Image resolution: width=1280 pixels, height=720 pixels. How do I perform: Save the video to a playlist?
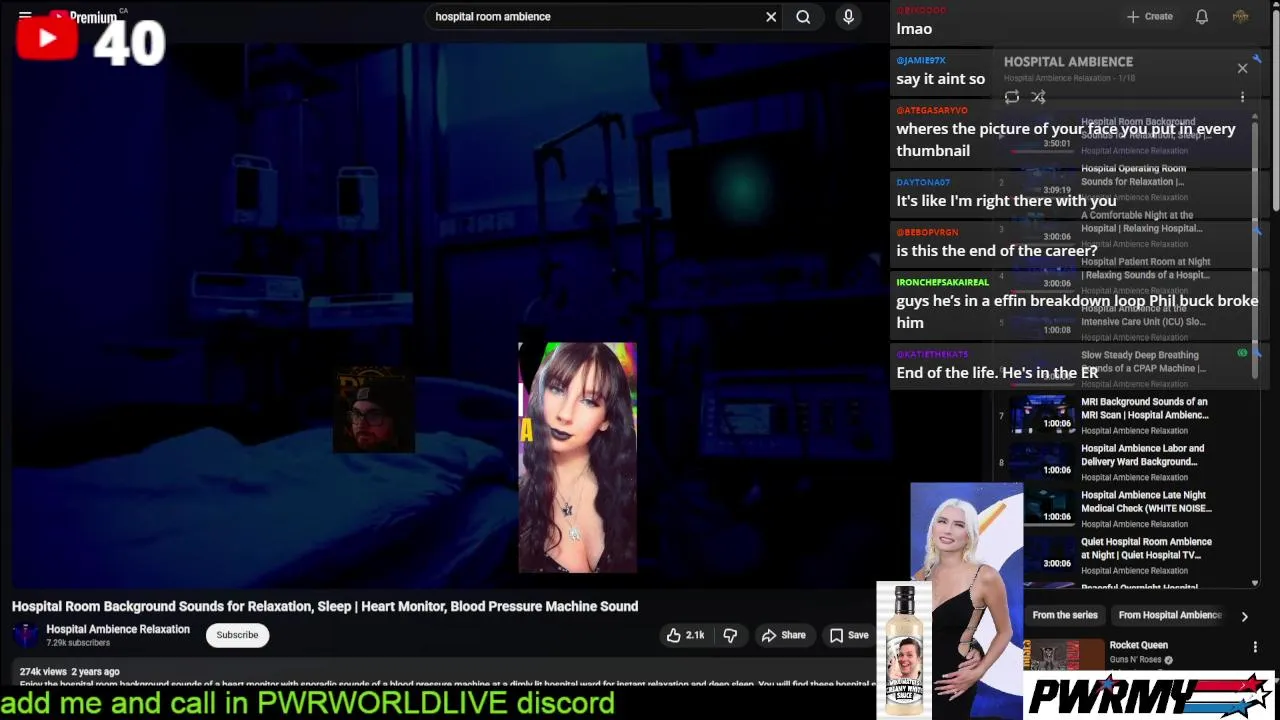pos(849,635)
